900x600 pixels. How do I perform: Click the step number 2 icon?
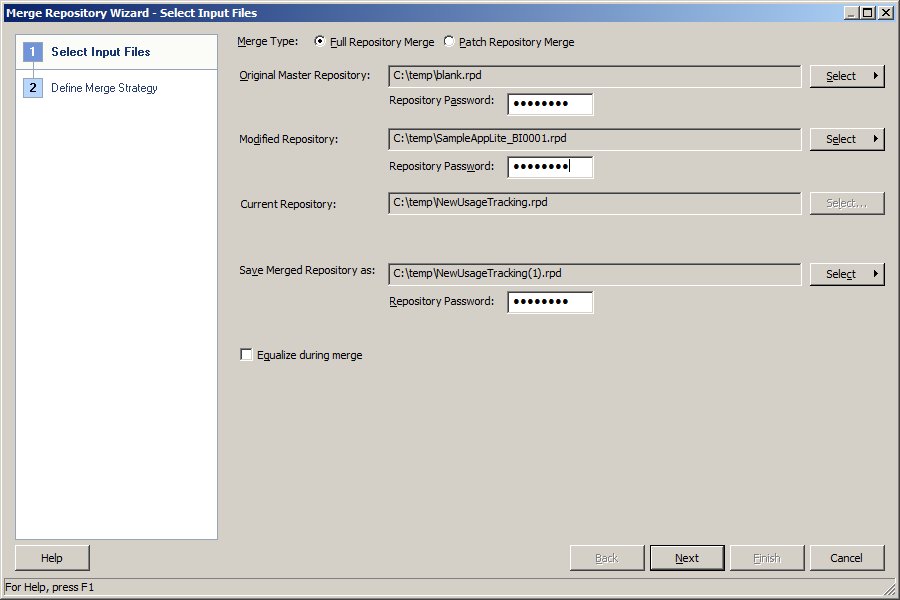(33, 88)
